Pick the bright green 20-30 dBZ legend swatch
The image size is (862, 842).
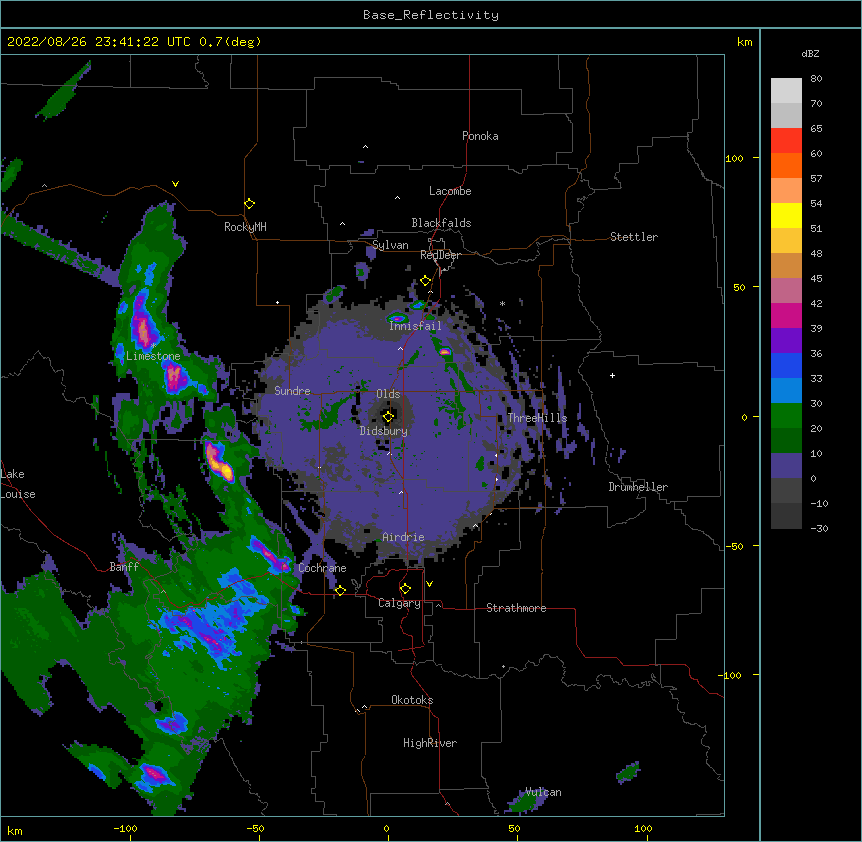(786, 416)
